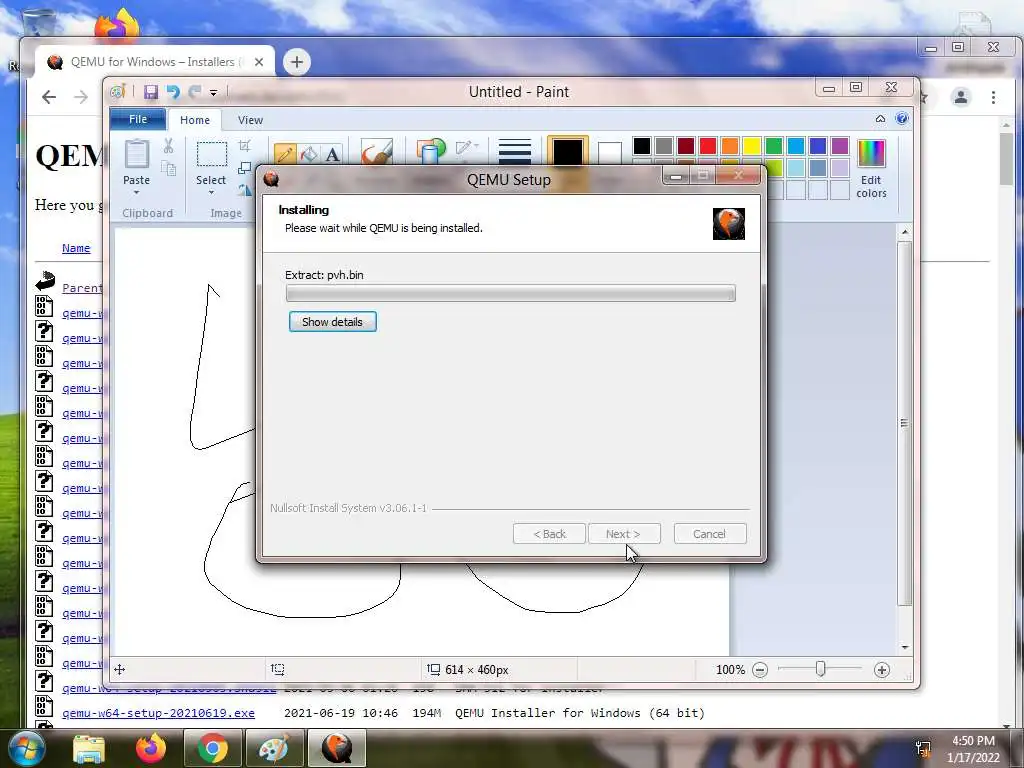Open the Paint File menu
The height and width of the screenshot is (768, 1024).
pyautogui.click(x=138, y=120)
